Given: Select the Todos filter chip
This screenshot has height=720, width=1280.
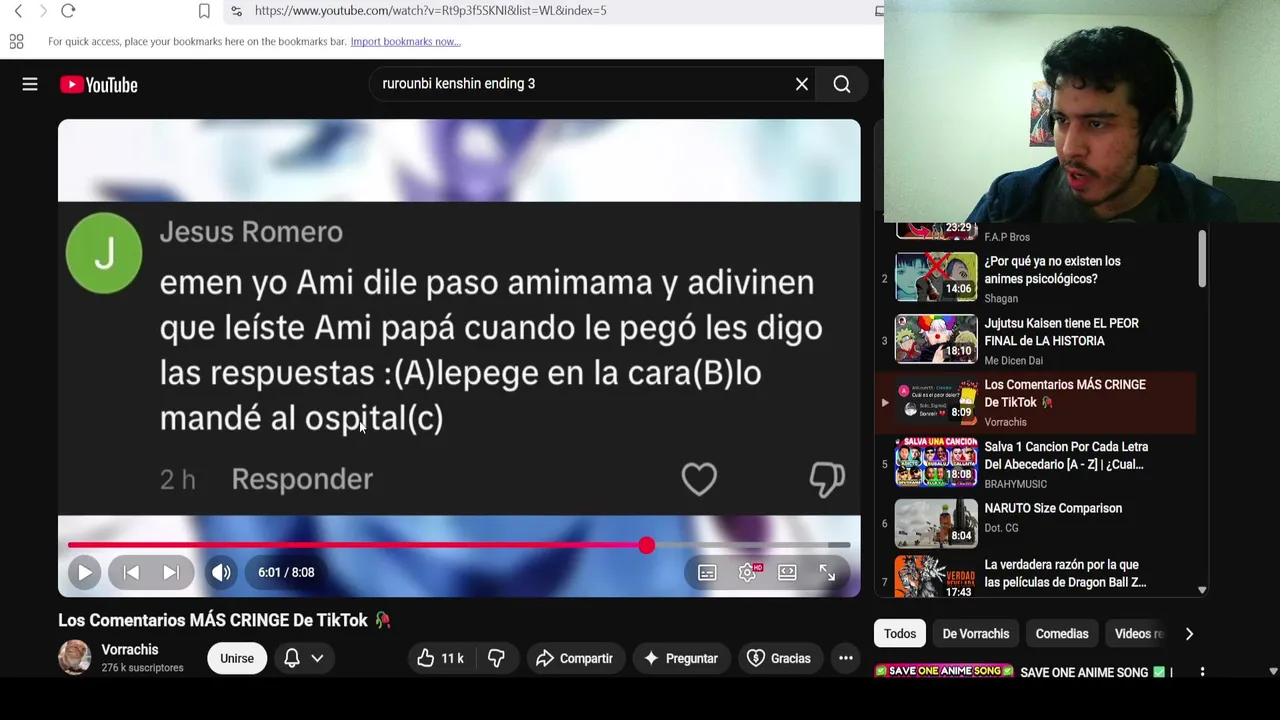Looking at the screenshot, I should [900, 633].
